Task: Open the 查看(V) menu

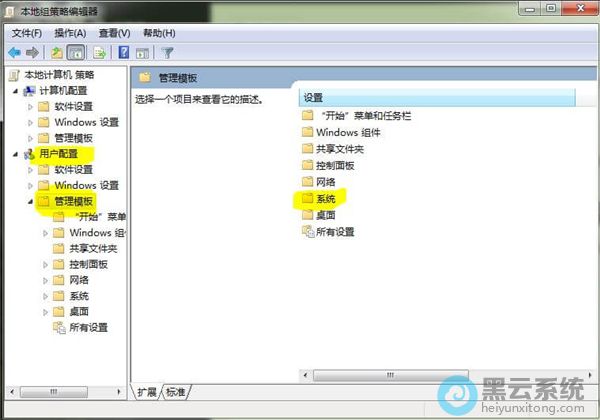Action: click(x=116, y=33)
